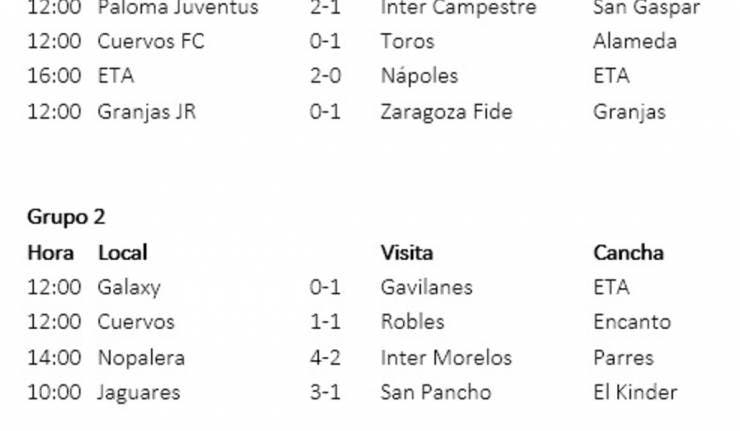Select the Granjas JR local team
This screenshot has width=740, height=431.
click(147, 112)
